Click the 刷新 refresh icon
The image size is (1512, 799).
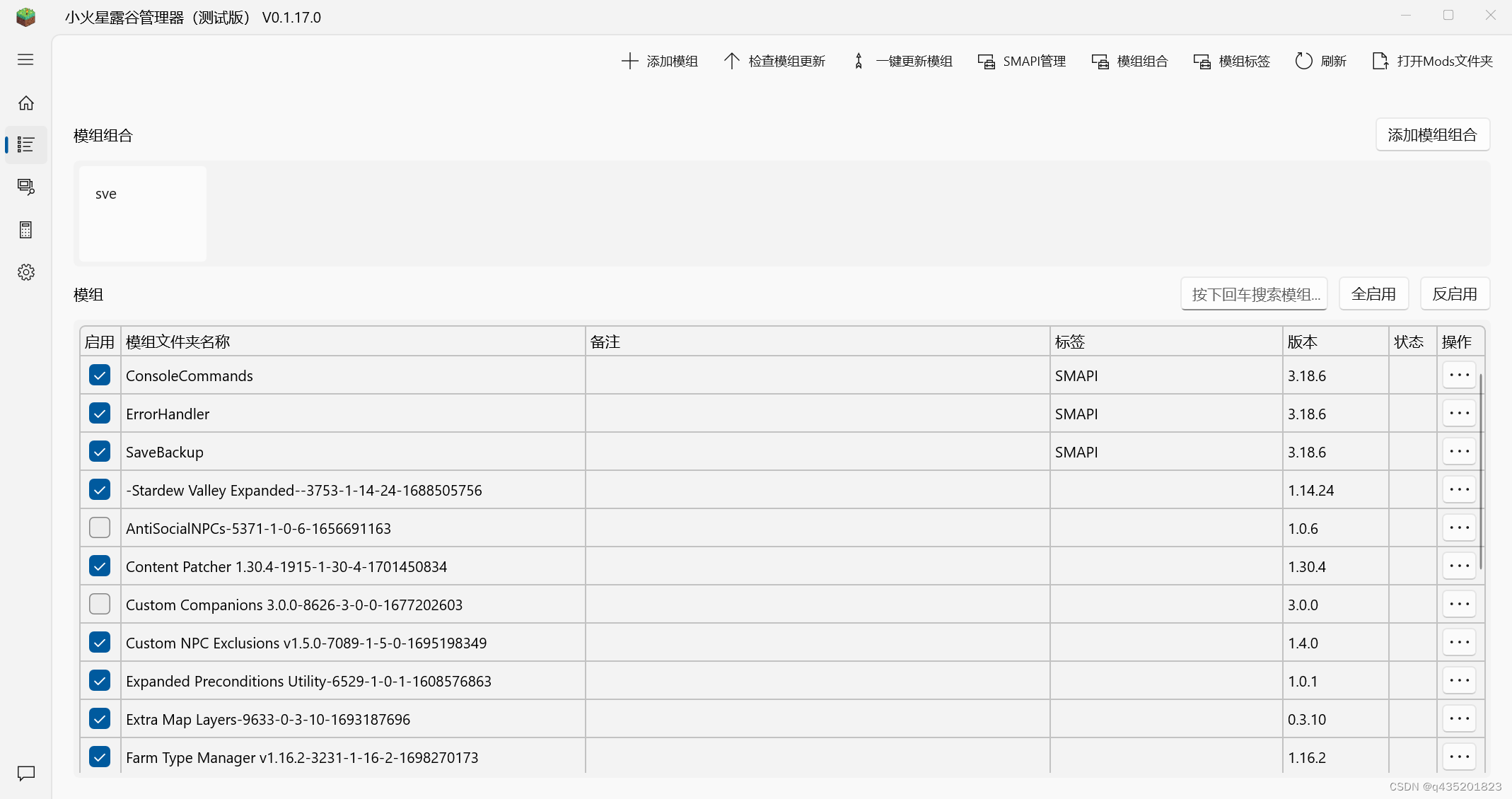pos(1303,62)
